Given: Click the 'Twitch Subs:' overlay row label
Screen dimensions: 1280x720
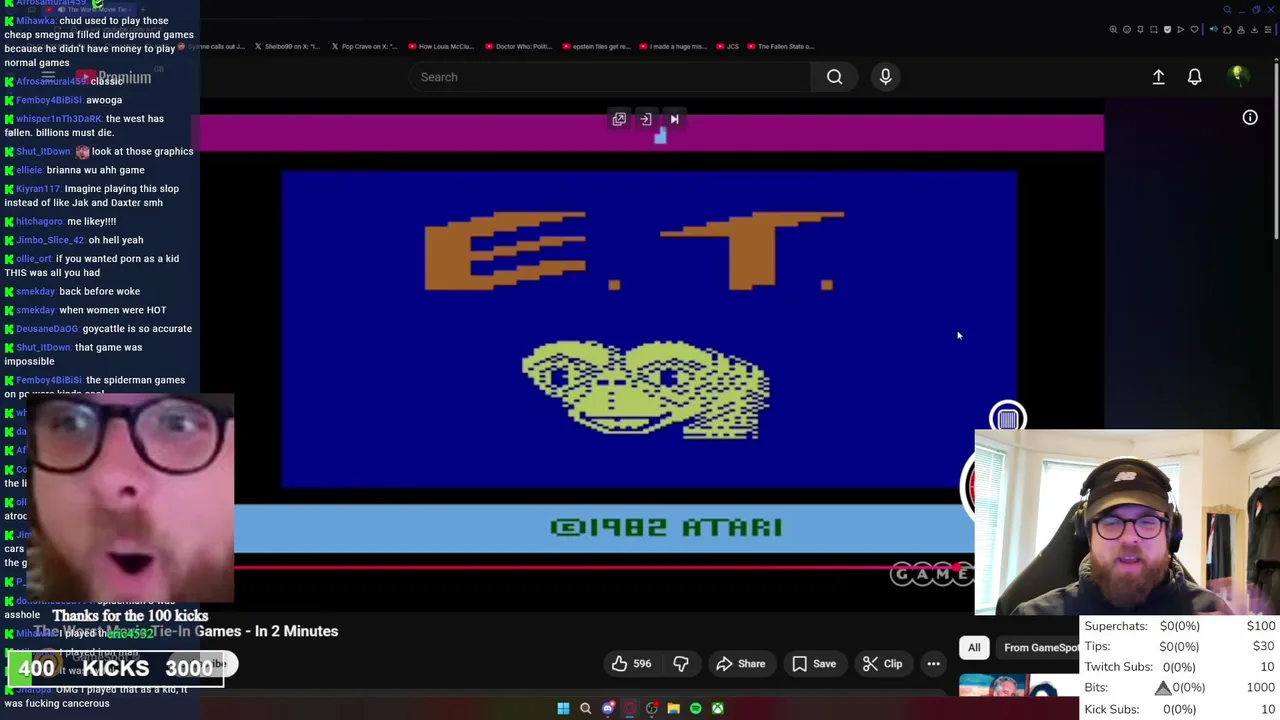Looking at the screenshot, I should (1118, 667).
